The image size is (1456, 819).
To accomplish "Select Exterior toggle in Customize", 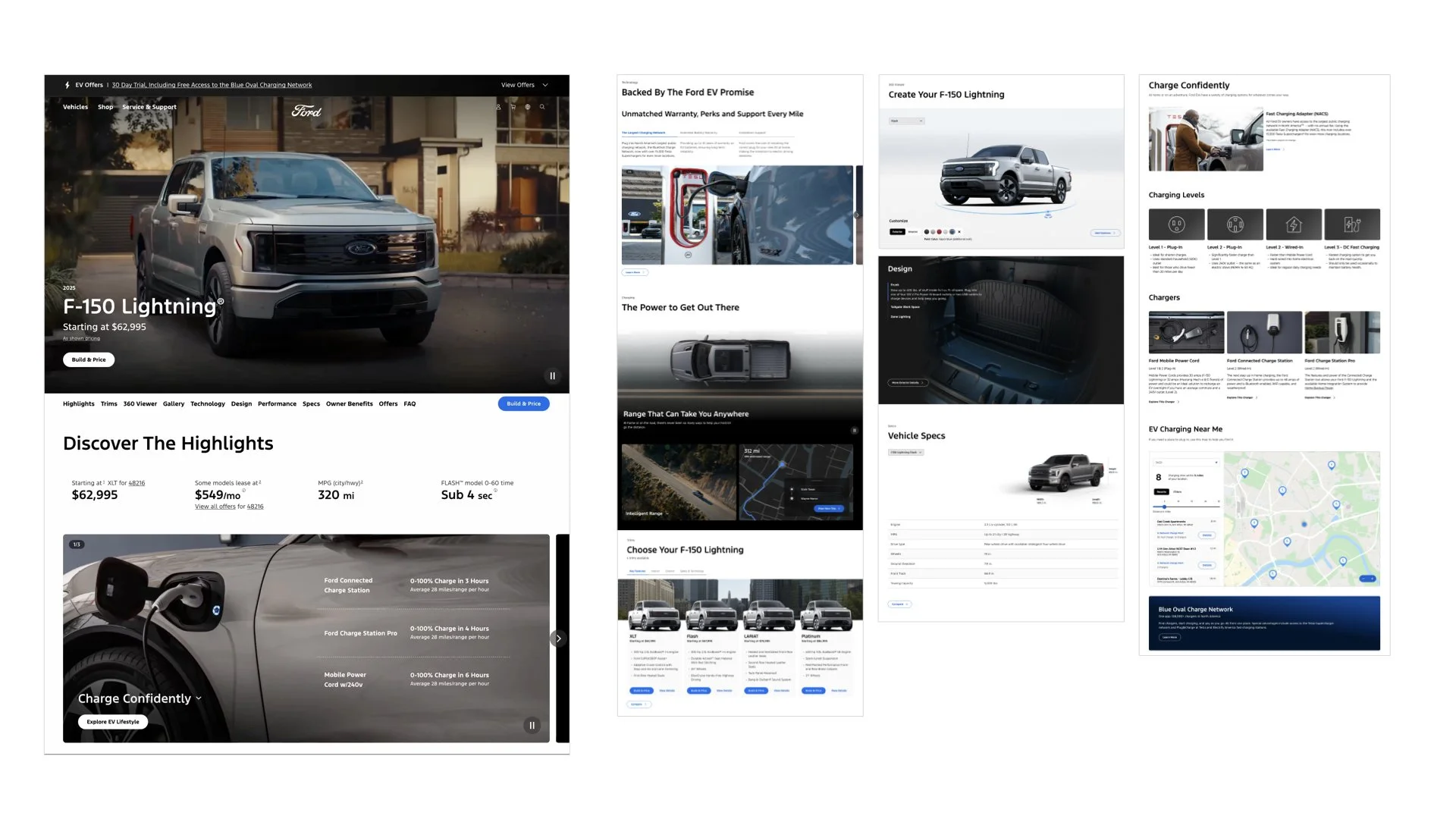I will click(x=897, y=232).
